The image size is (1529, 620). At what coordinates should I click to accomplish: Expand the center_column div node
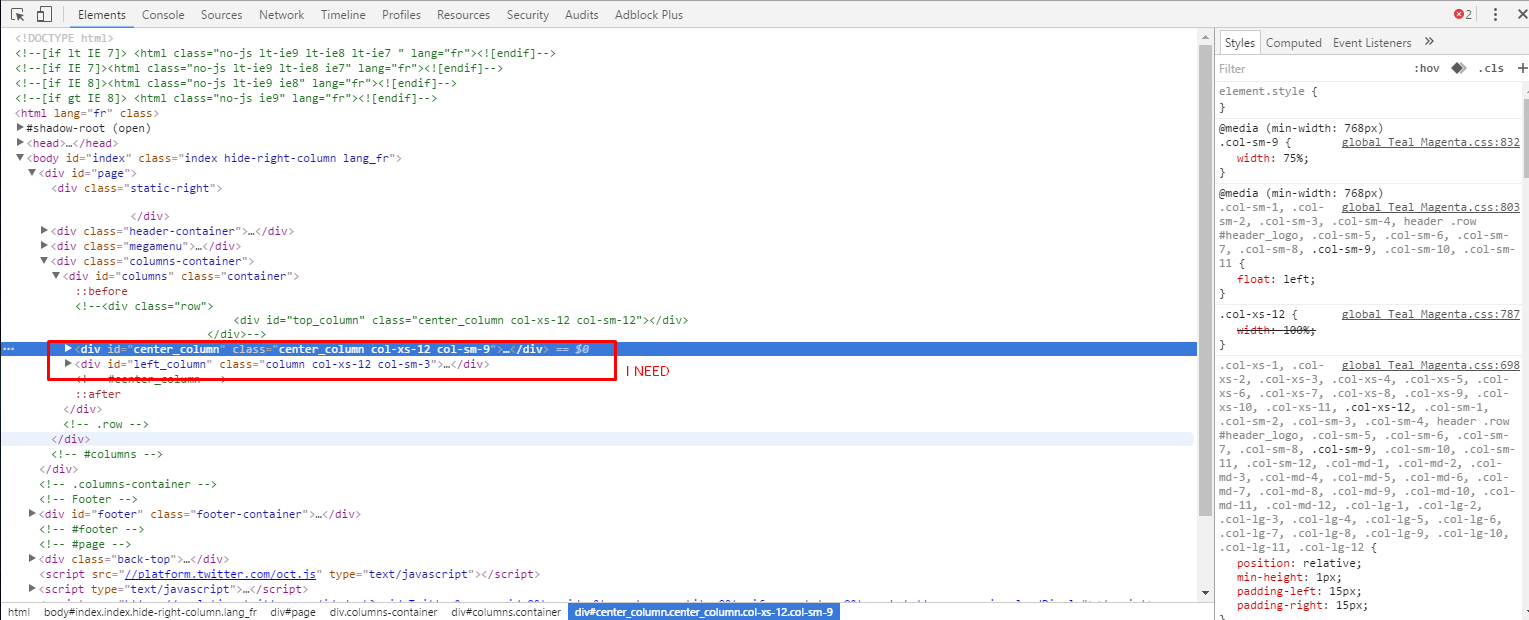coord(69,349)
